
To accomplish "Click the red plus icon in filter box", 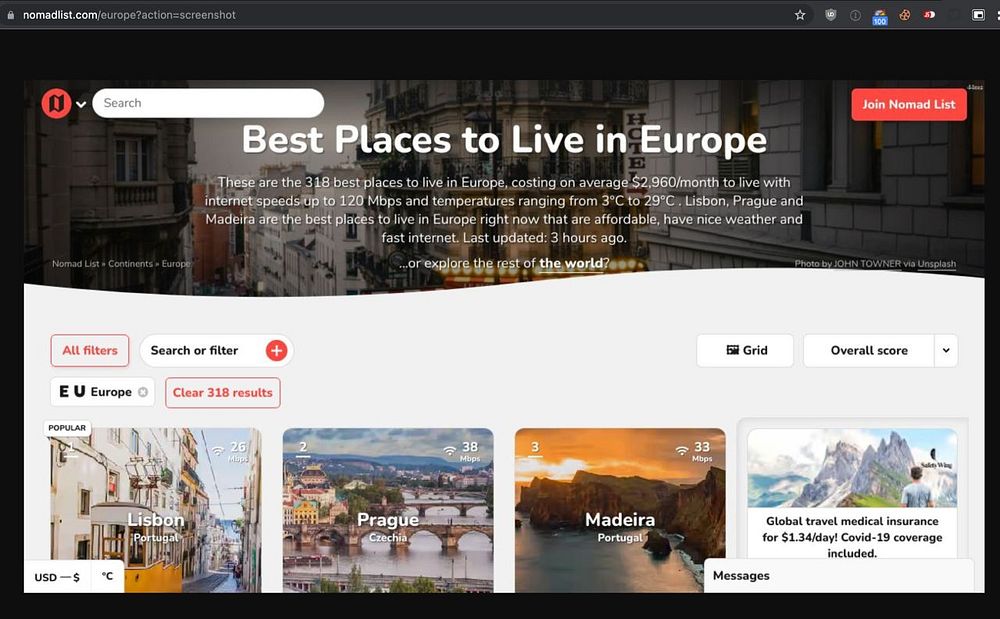I will (276, 351).
